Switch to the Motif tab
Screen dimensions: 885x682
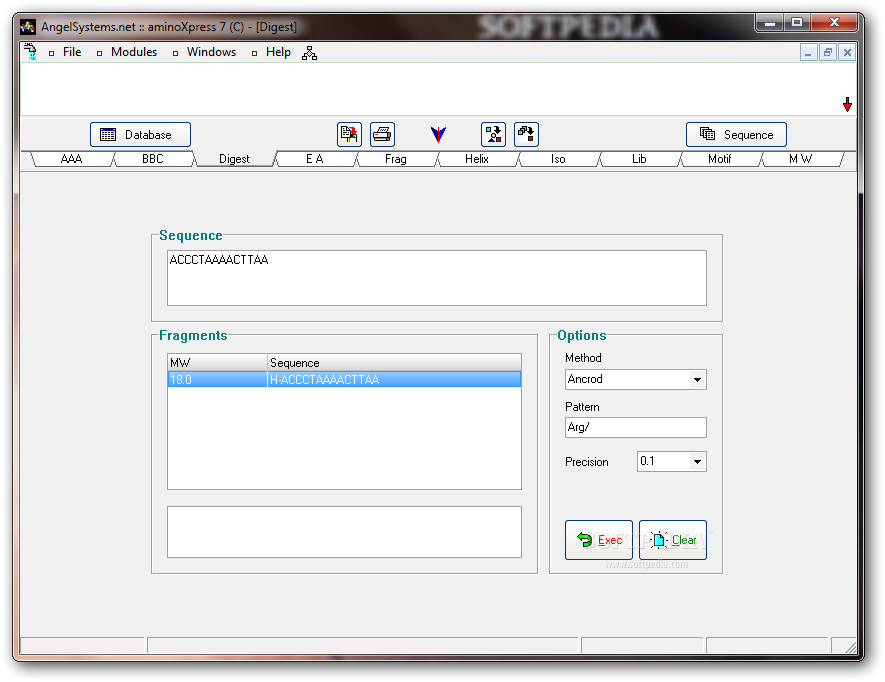tap(720, 159)
